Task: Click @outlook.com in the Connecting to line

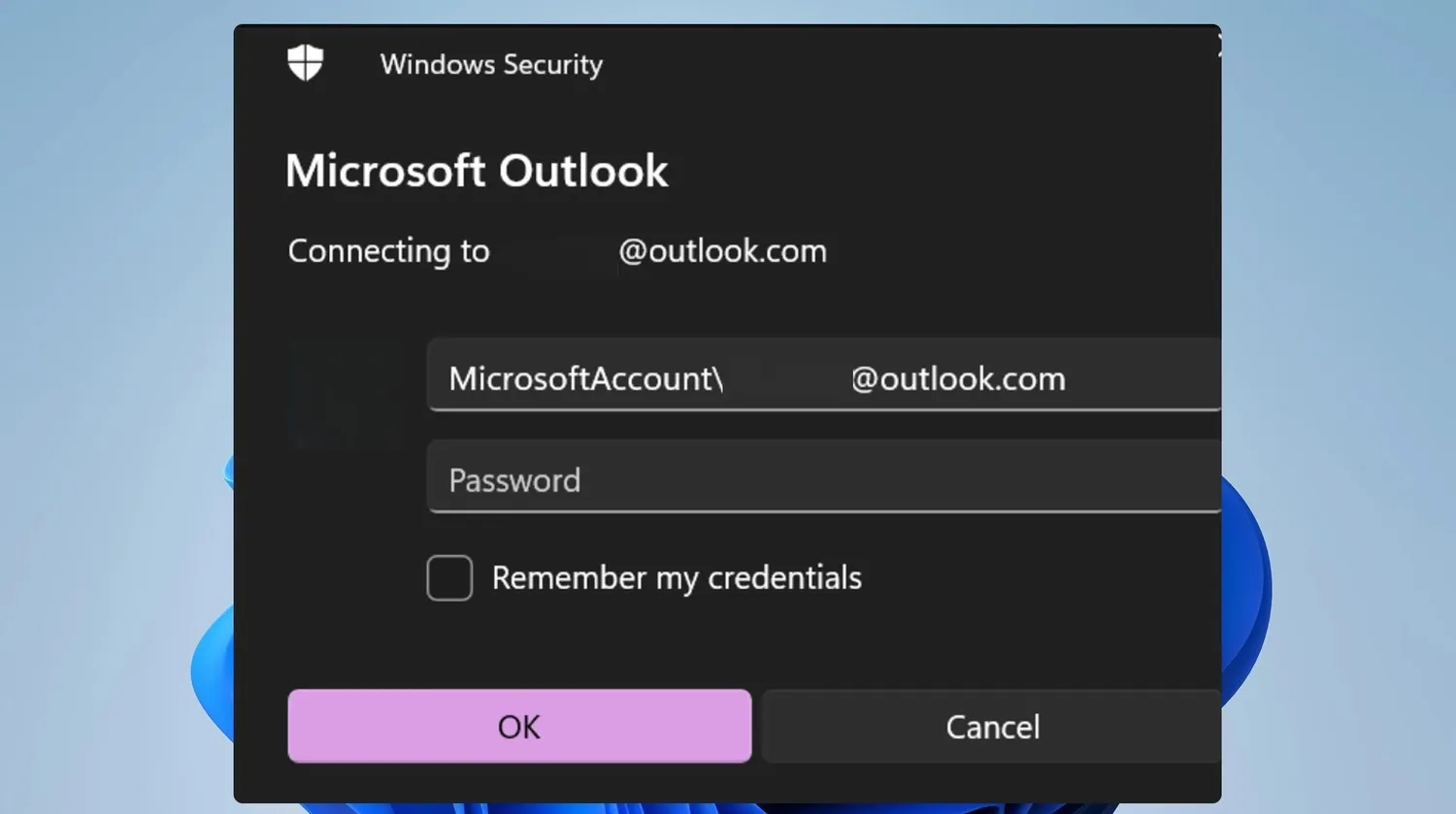Action: [x=722, y=251]
